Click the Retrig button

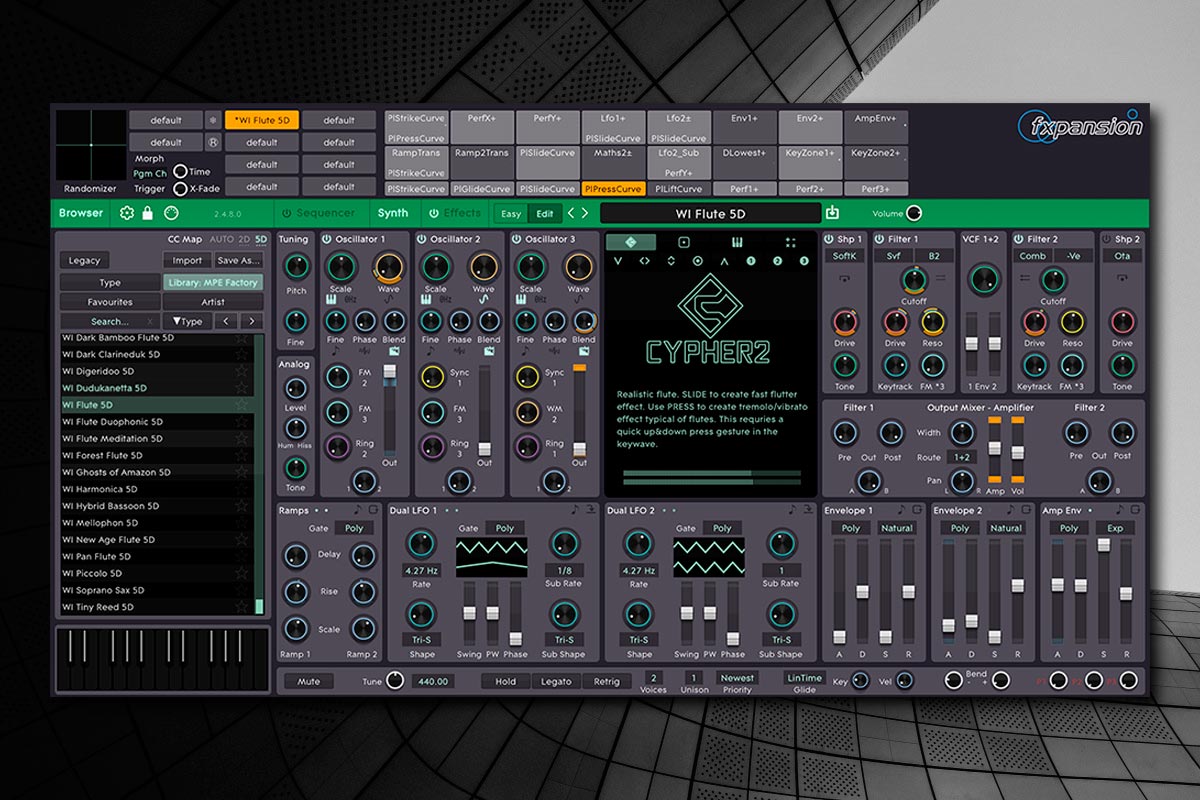606,681
